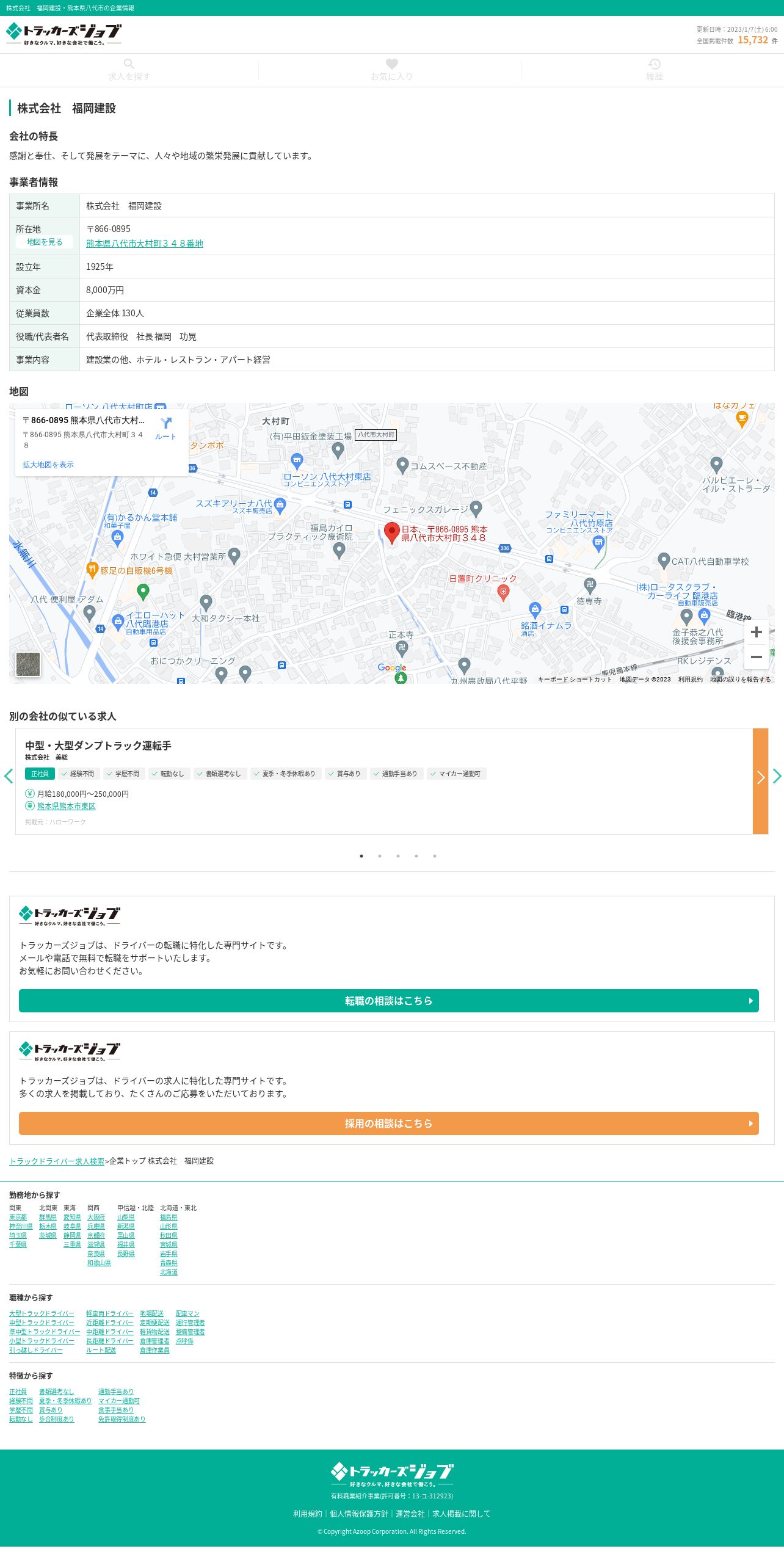Click the 正社員 tag on job card
The width and height of the screenshot is (784, 1568).
pos(40,774)
